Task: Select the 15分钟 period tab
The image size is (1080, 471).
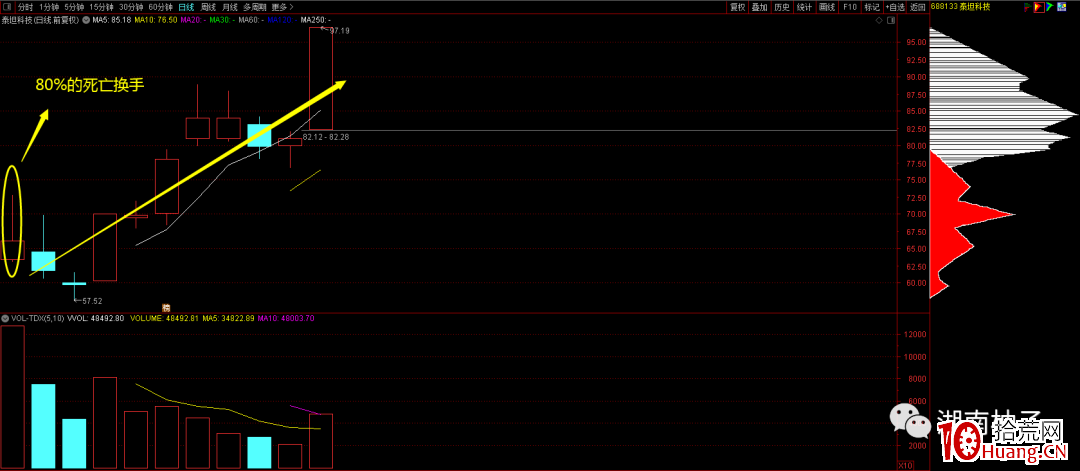Action: point(101,7)
